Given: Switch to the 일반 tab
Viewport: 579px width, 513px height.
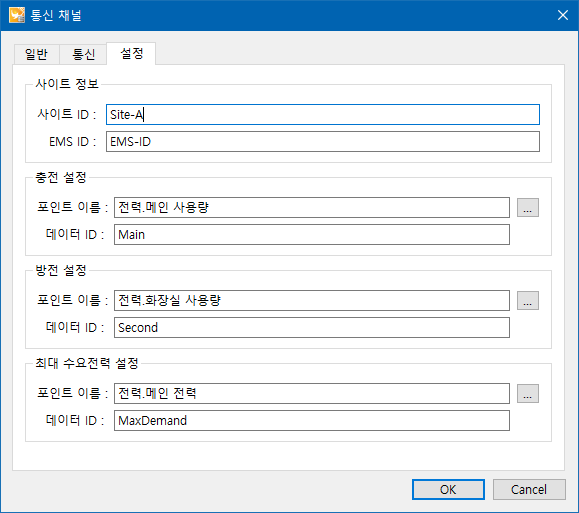Looking at the screenshot, I should click(x=36, y=54).
